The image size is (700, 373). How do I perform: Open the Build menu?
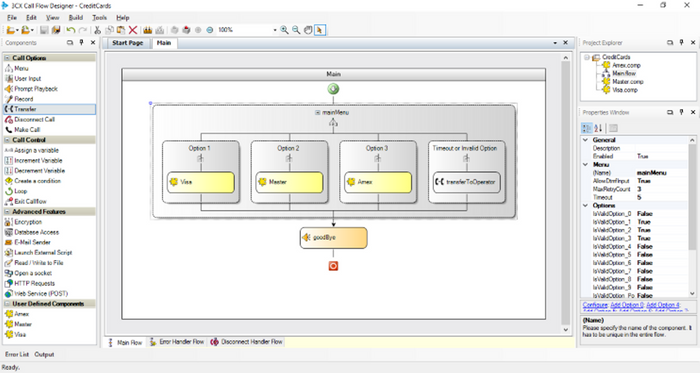pyautogui.click(x=75, y=17)
